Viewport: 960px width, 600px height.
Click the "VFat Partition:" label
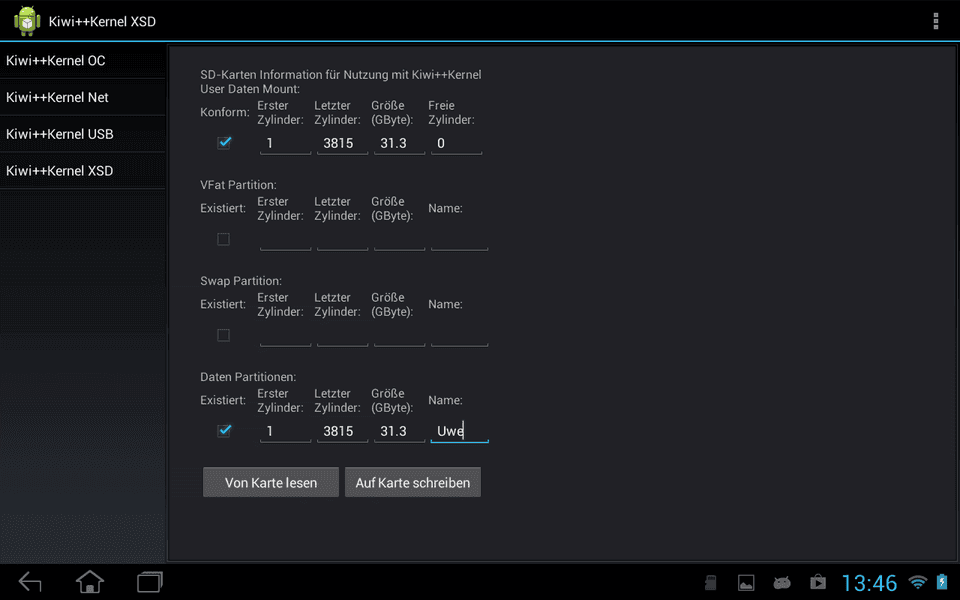click(238, 185)
